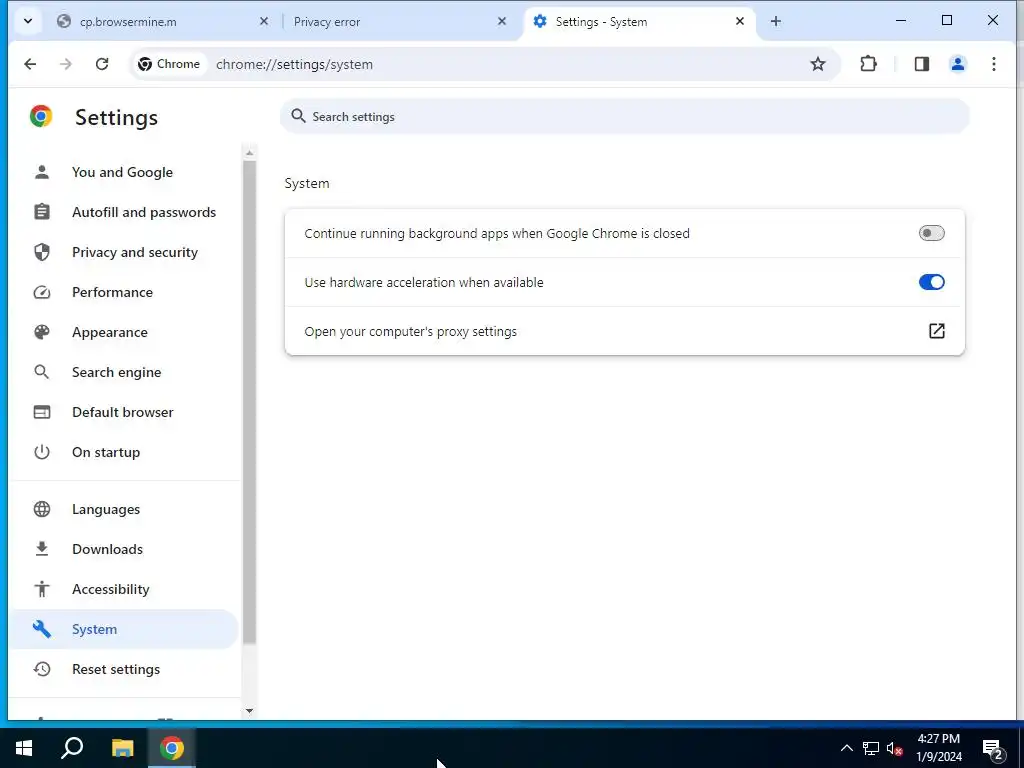Screen dimensions: 1024x768
Task: Toggle the browser side panel icon
Action: 921,64
